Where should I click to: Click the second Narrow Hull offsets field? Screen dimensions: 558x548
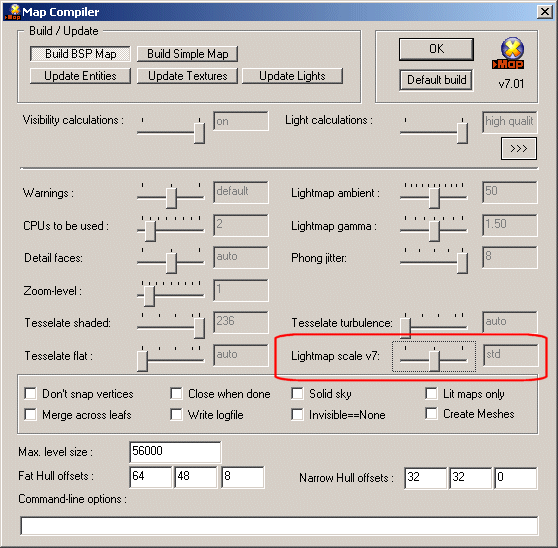[470, 478]
